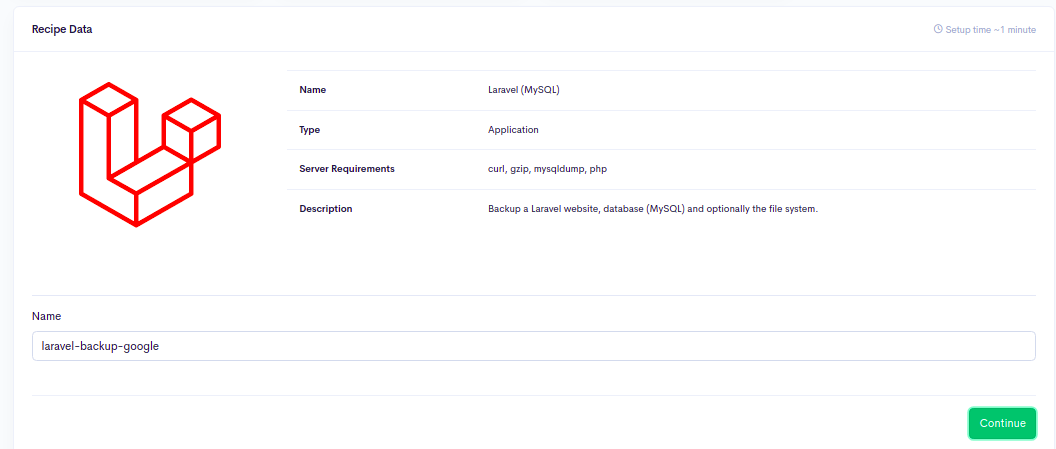
Task: Select 'curl, gzip, mysqldump, php' requirements text
Action: tap(548, 169)
